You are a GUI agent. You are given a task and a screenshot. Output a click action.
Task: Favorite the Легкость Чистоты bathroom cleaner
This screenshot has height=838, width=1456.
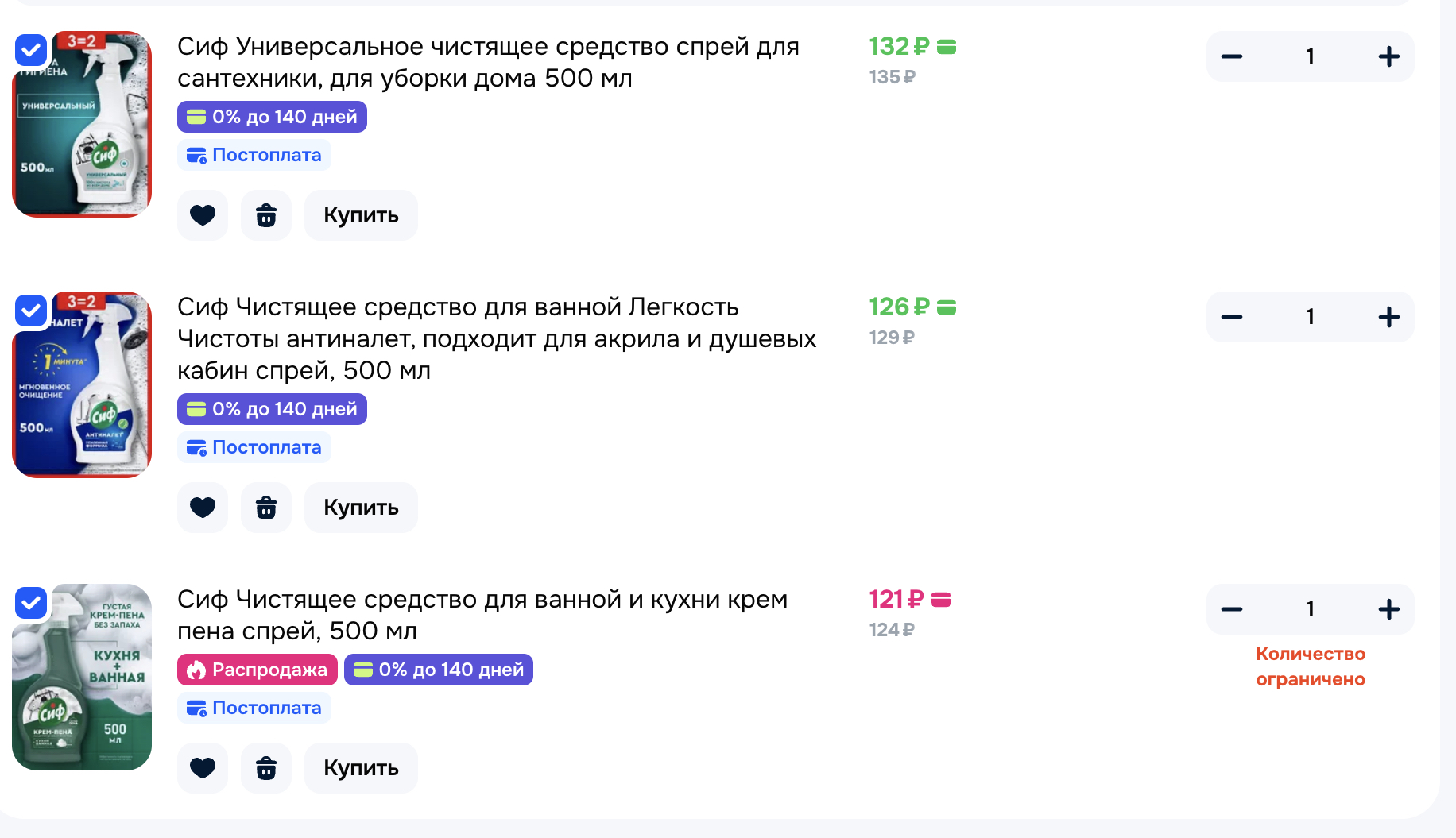202,508
